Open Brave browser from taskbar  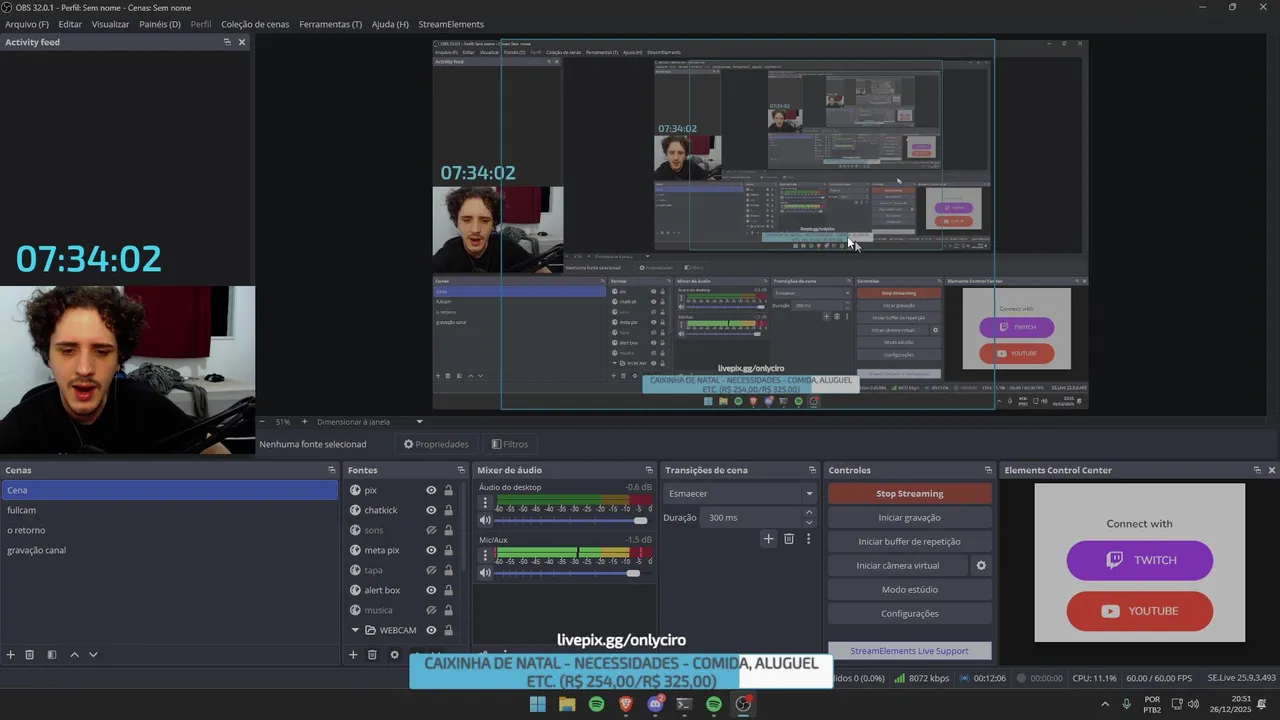pyautogui.click(x=626, y=704)
